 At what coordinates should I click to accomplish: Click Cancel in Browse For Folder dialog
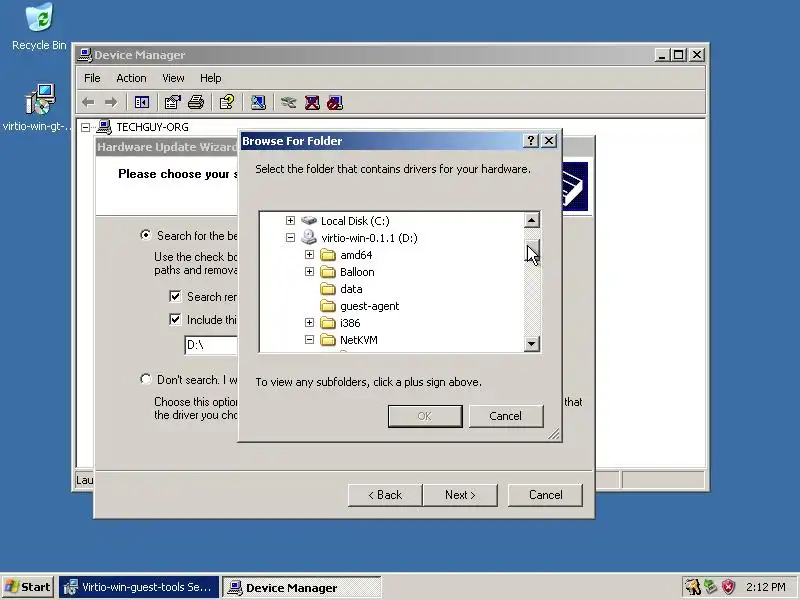pyautogui.click(x=506, y=416)
